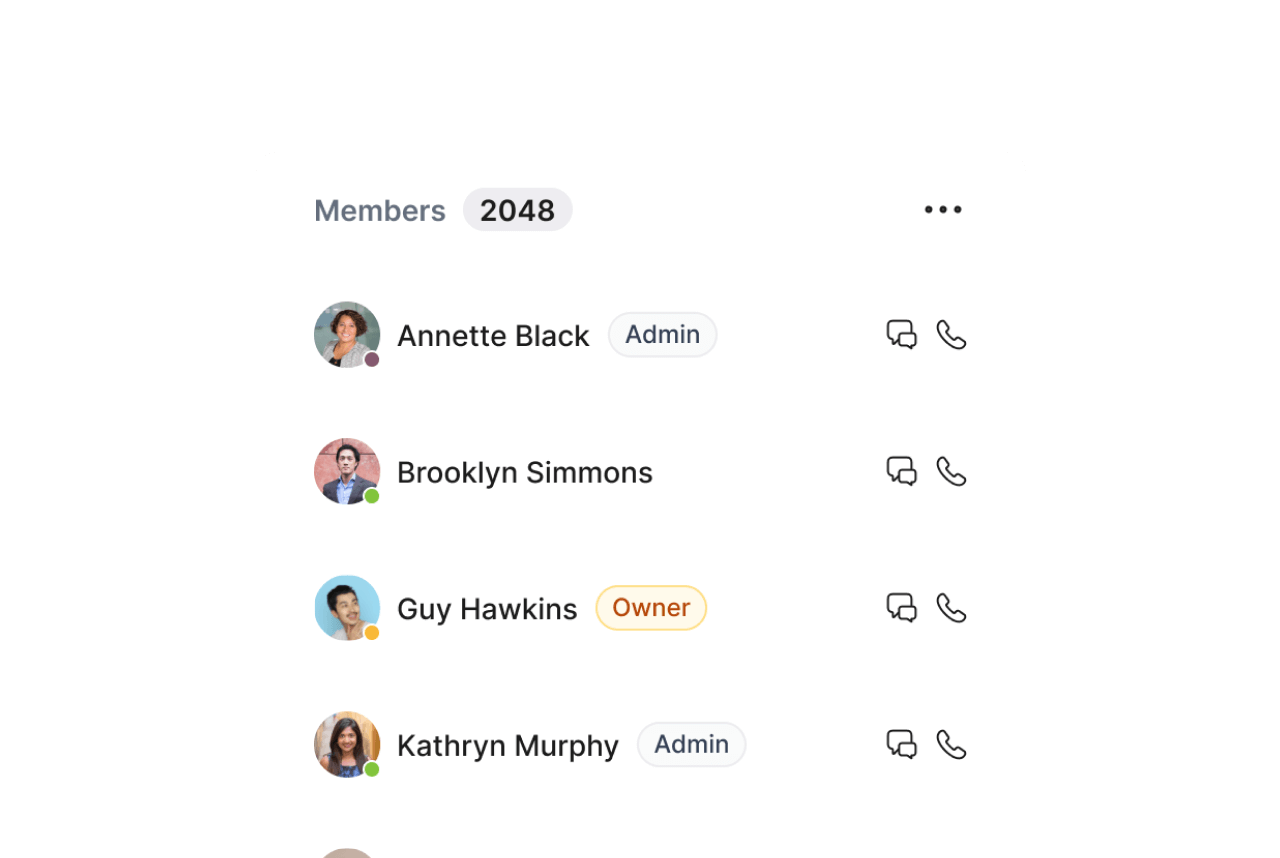This screenshot has height=858, width=1280.
Task: Phone Guy Hawkins
Action: 951,608
